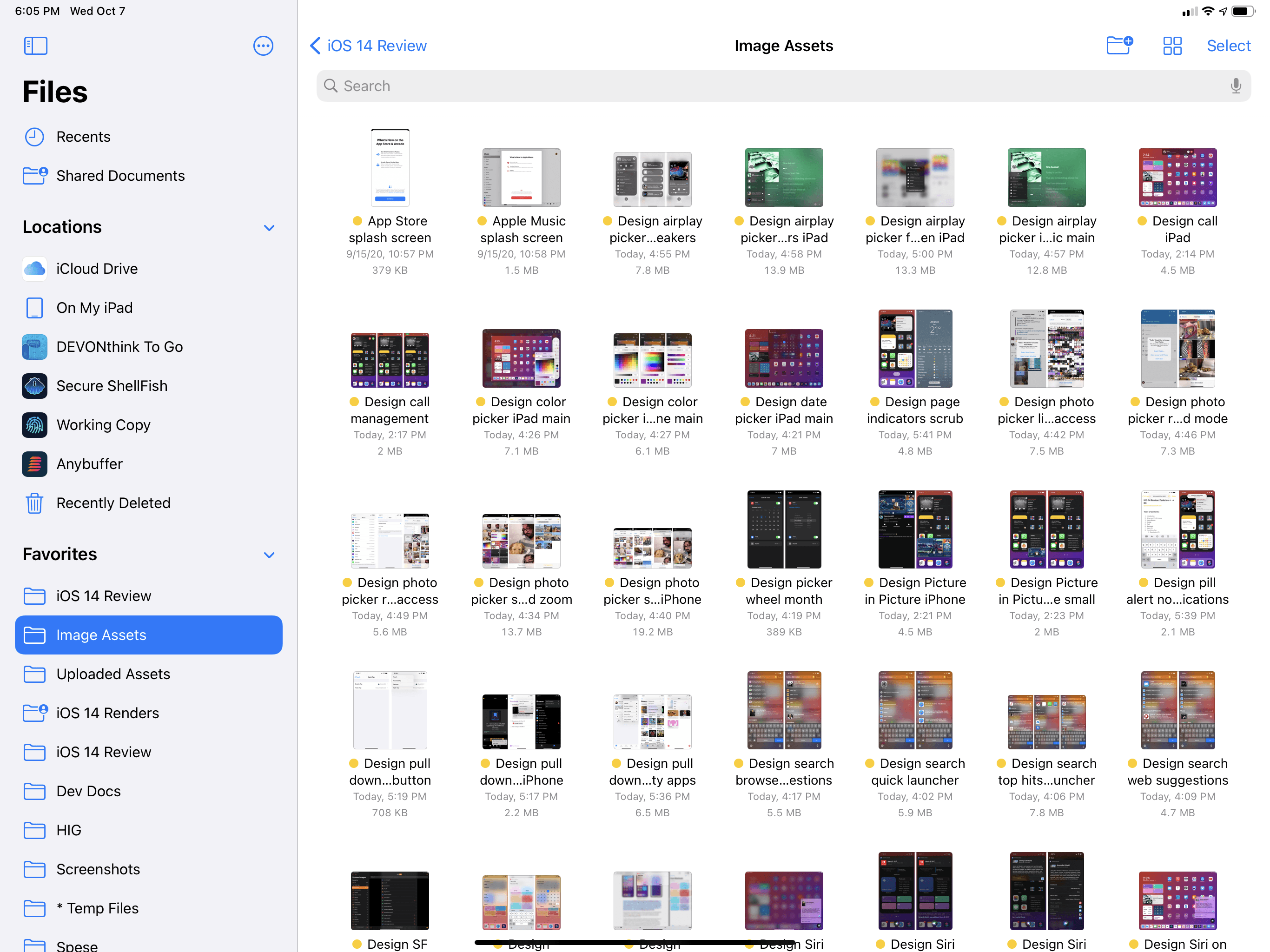Open Shared Documents in sidebar
Viewport: 1270px width, 952px height.
[149, 176]
